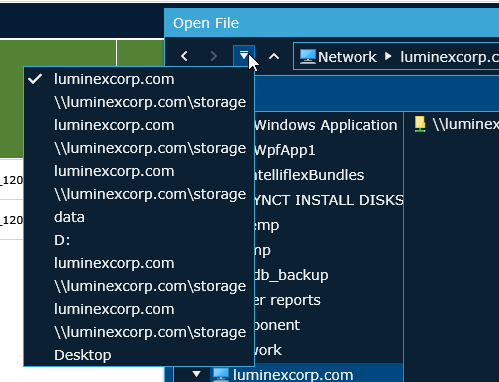Click the back navigation arrow

(184, 56)
